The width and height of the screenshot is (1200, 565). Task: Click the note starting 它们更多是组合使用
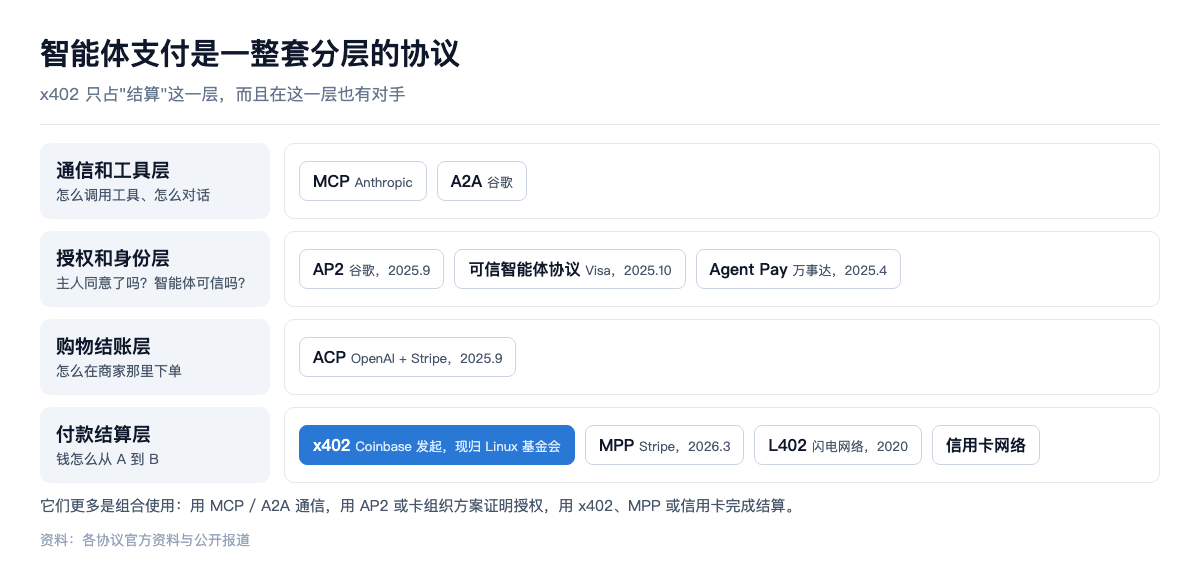coord(417,506)
